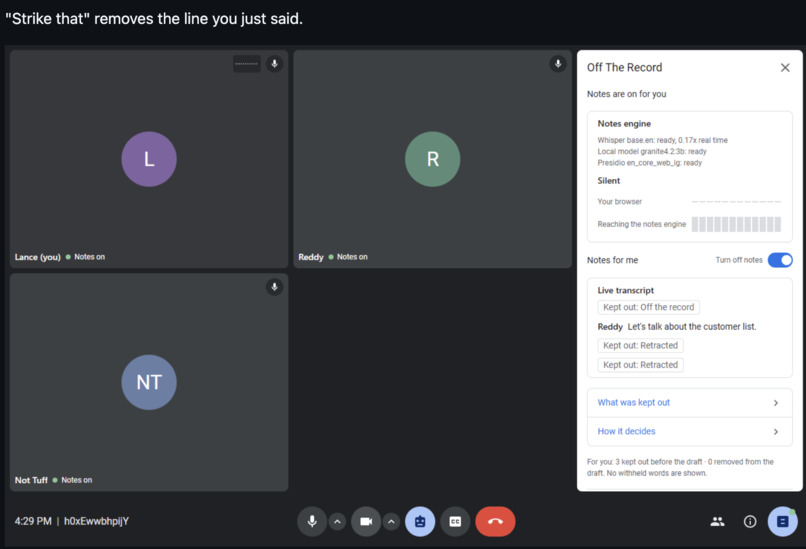Open microphone options chevron next to mic button
The image size is (806, 549).
[x=337, y=522]
